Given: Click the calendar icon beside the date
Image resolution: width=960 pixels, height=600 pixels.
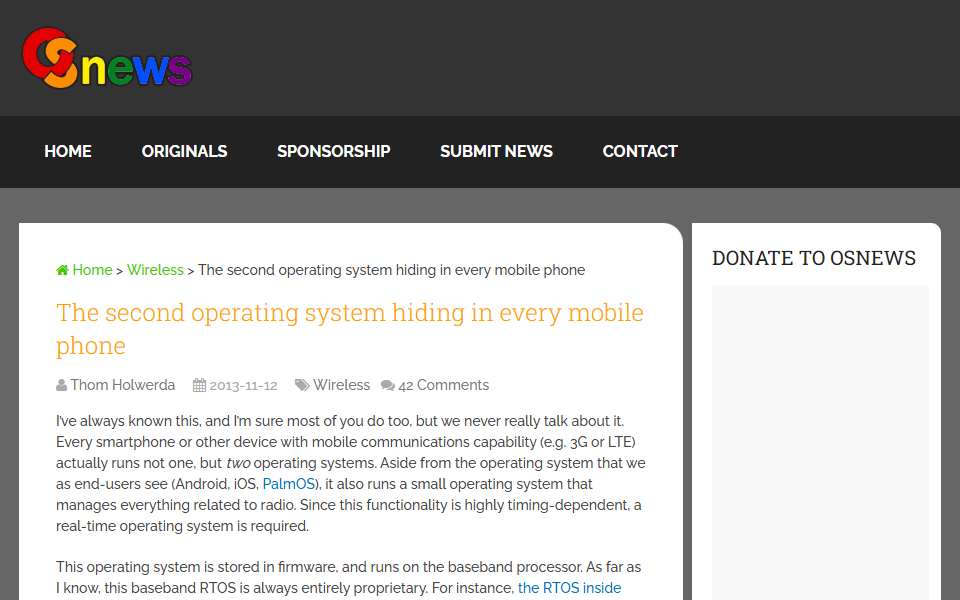Looking at the screenshot, I should pyautogui.click(x=200, y=385).
